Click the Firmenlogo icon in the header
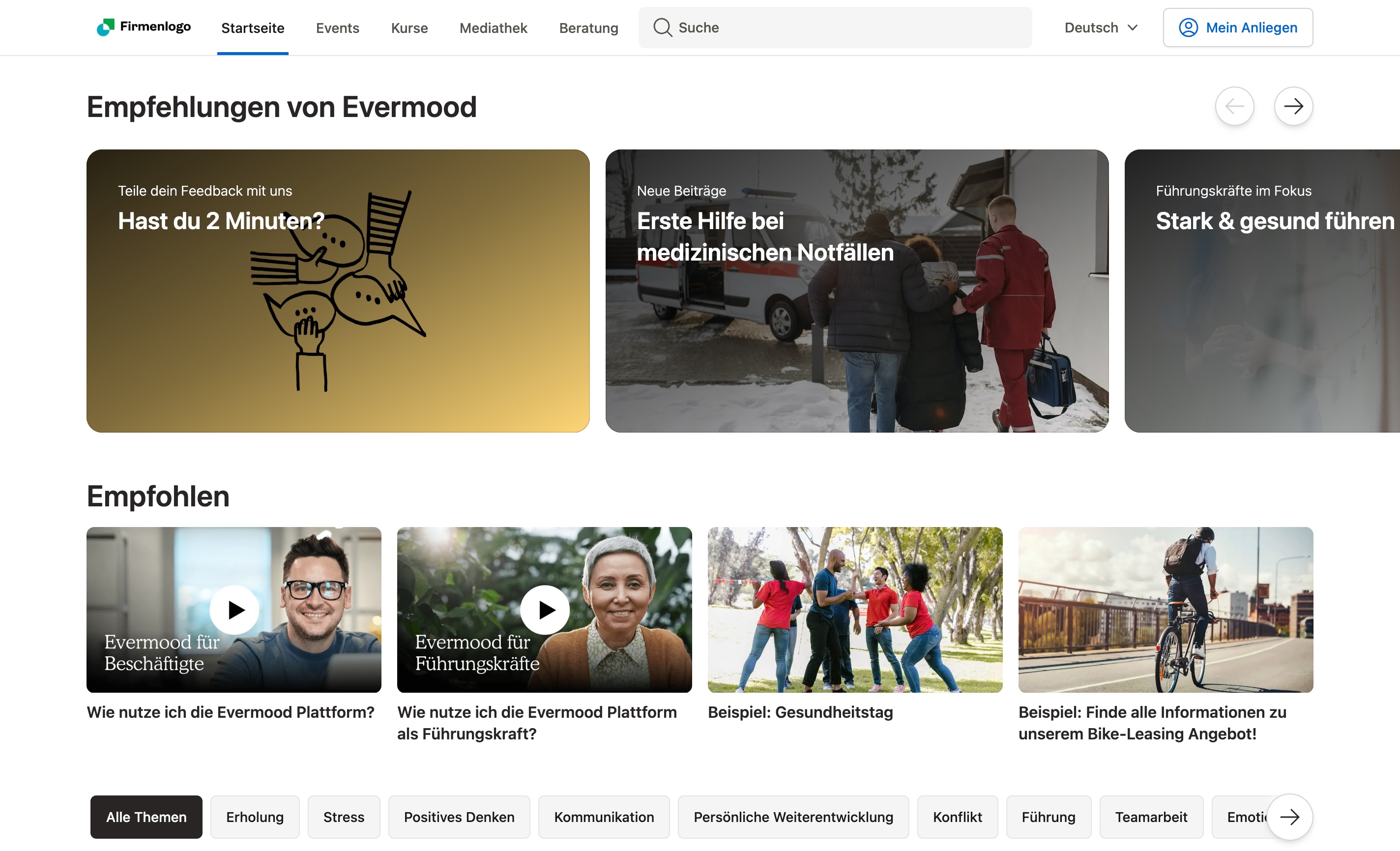 coord(106,27)
